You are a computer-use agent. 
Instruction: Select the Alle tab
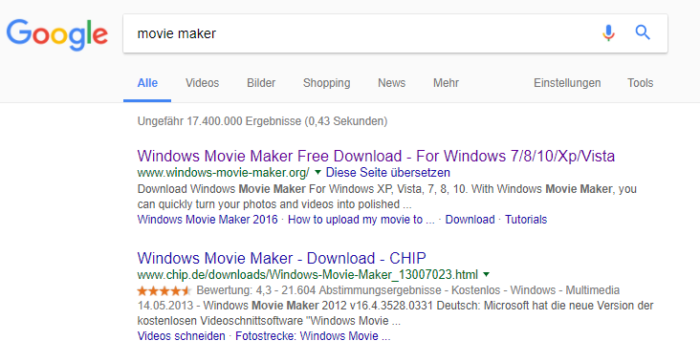point(147,83)
